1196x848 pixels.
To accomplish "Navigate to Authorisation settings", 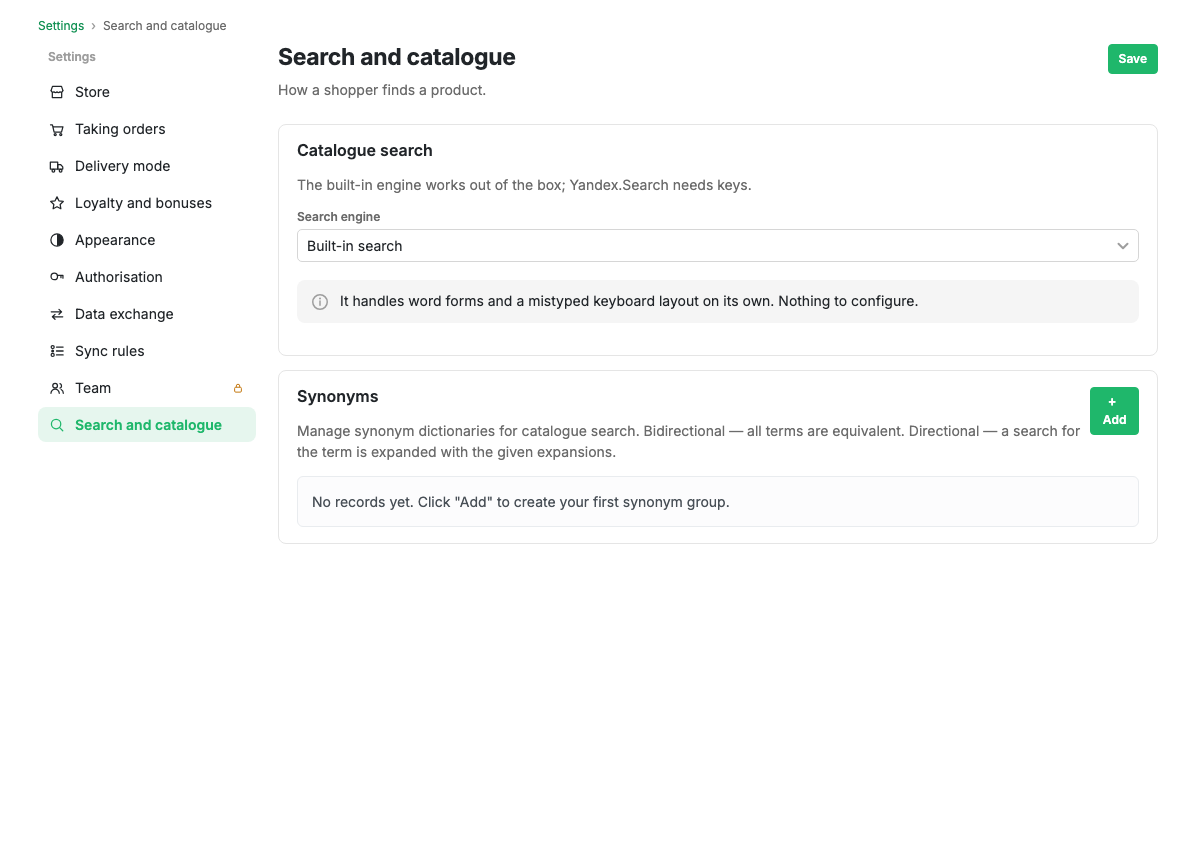I will 146,278.
